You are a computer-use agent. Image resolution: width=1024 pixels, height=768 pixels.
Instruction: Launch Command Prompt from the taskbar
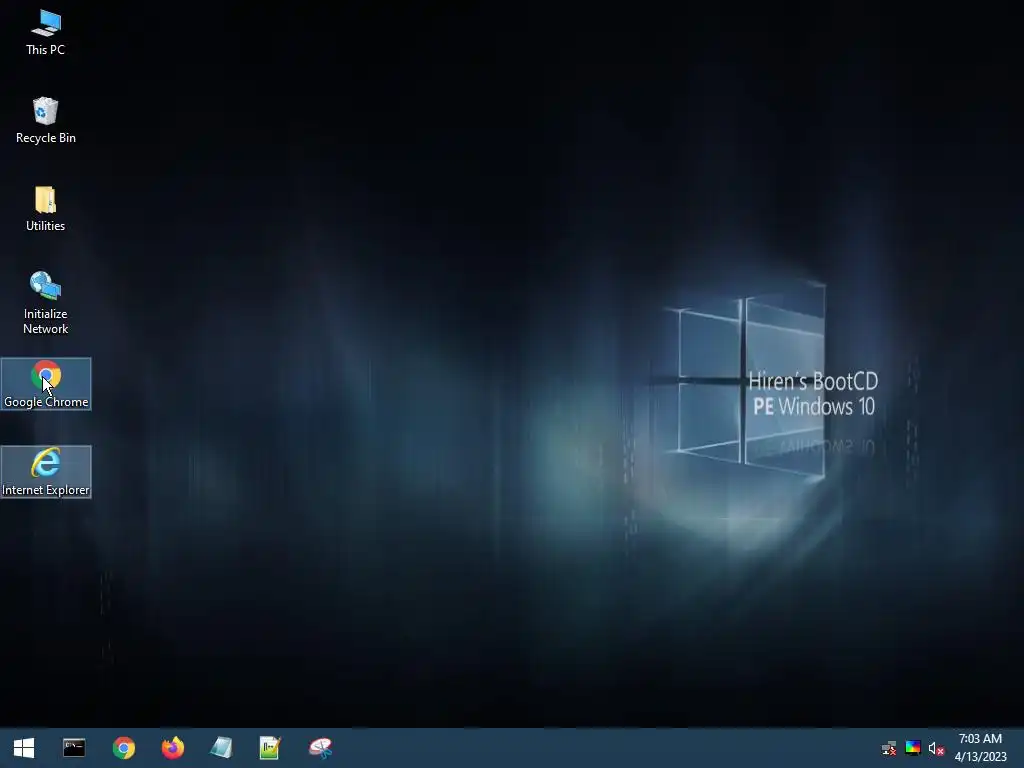click(x=74, y=748)
